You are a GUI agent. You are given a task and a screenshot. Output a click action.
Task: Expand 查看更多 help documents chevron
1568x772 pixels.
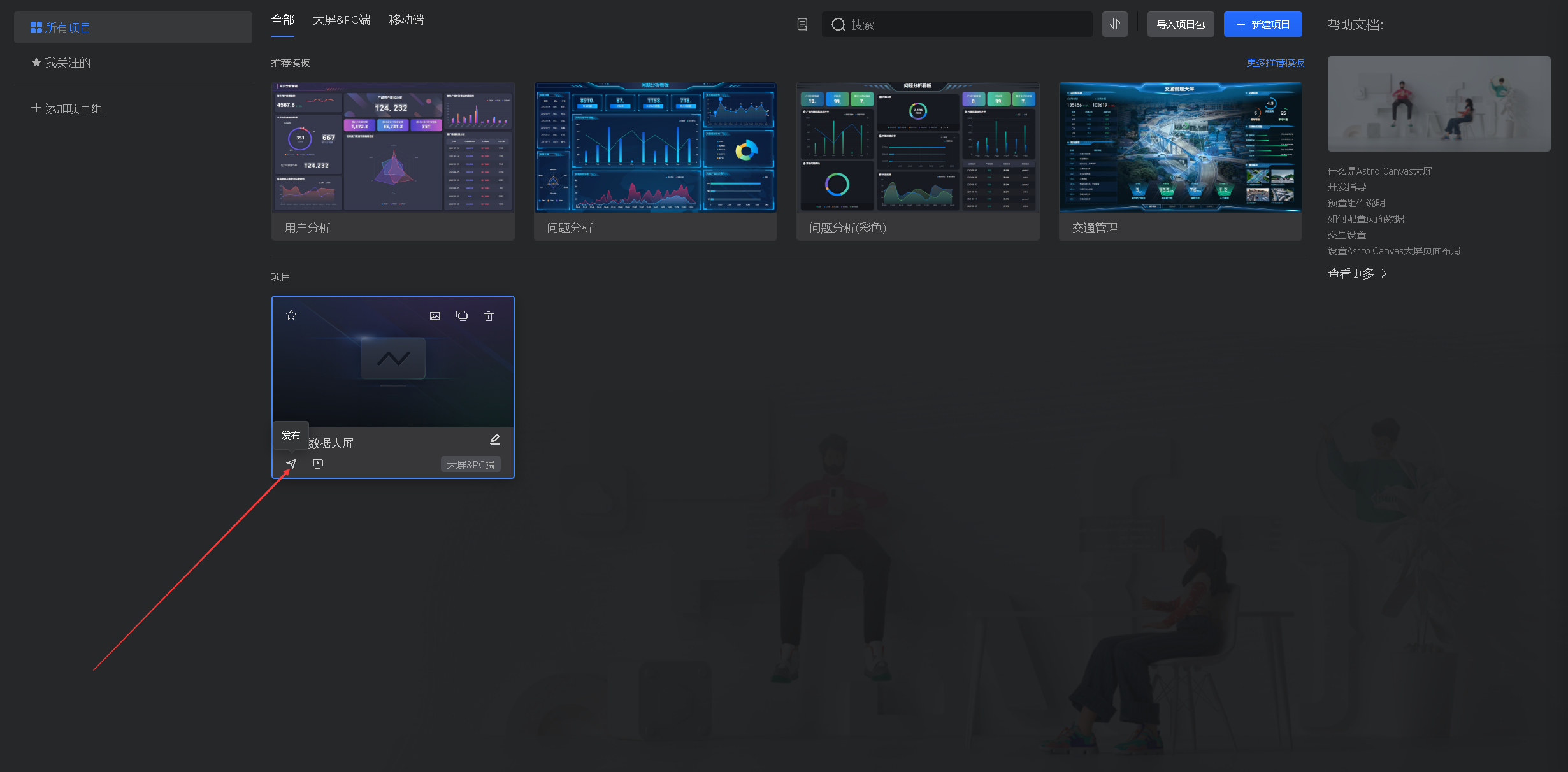[1384, 274]
